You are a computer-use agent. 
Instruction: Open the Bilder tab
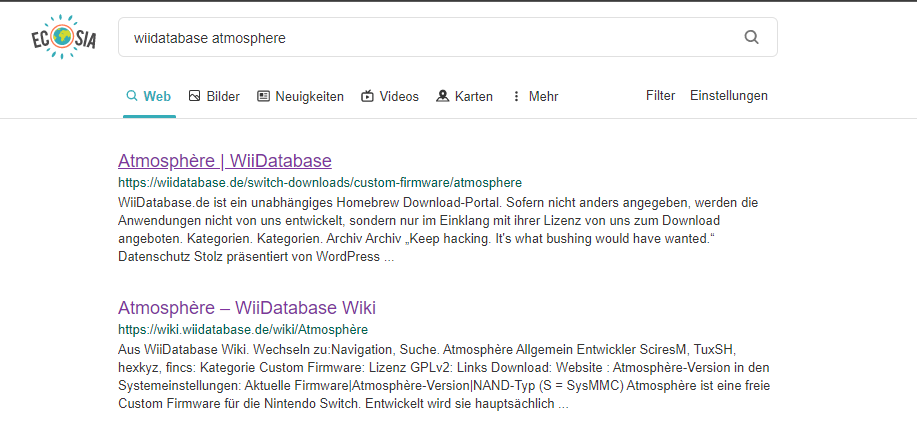214,96
